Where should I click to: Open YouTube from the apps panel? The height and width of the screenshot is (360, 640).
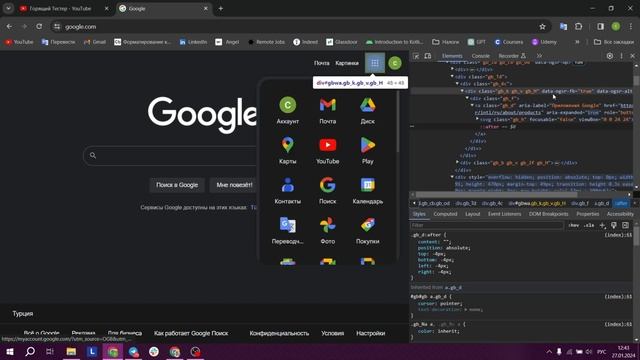coord(328,150)
